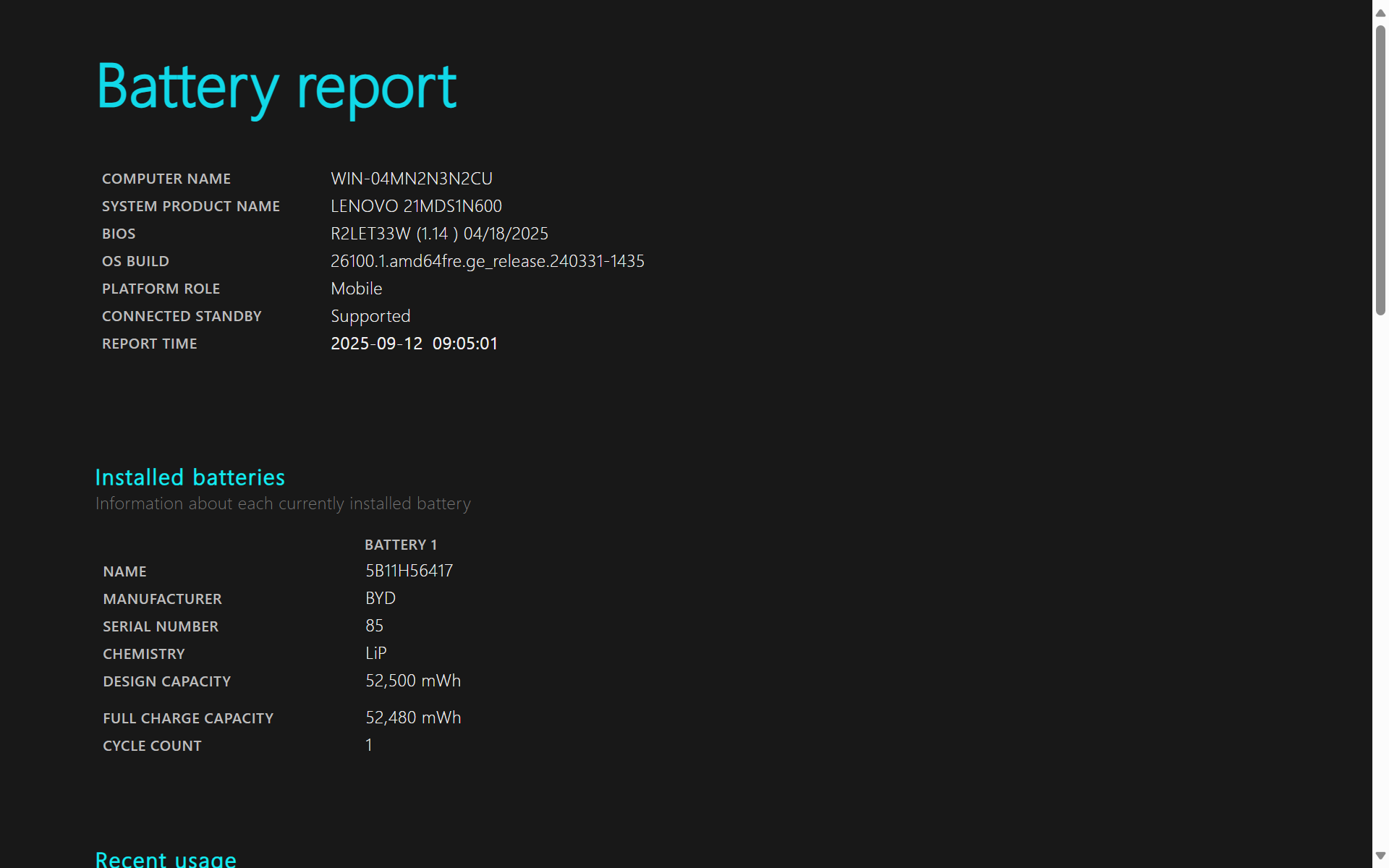Click the Recent usage heading
The height and width of the screenshot is (868, 1389).
pyautogui.click(x=166, y=859)
